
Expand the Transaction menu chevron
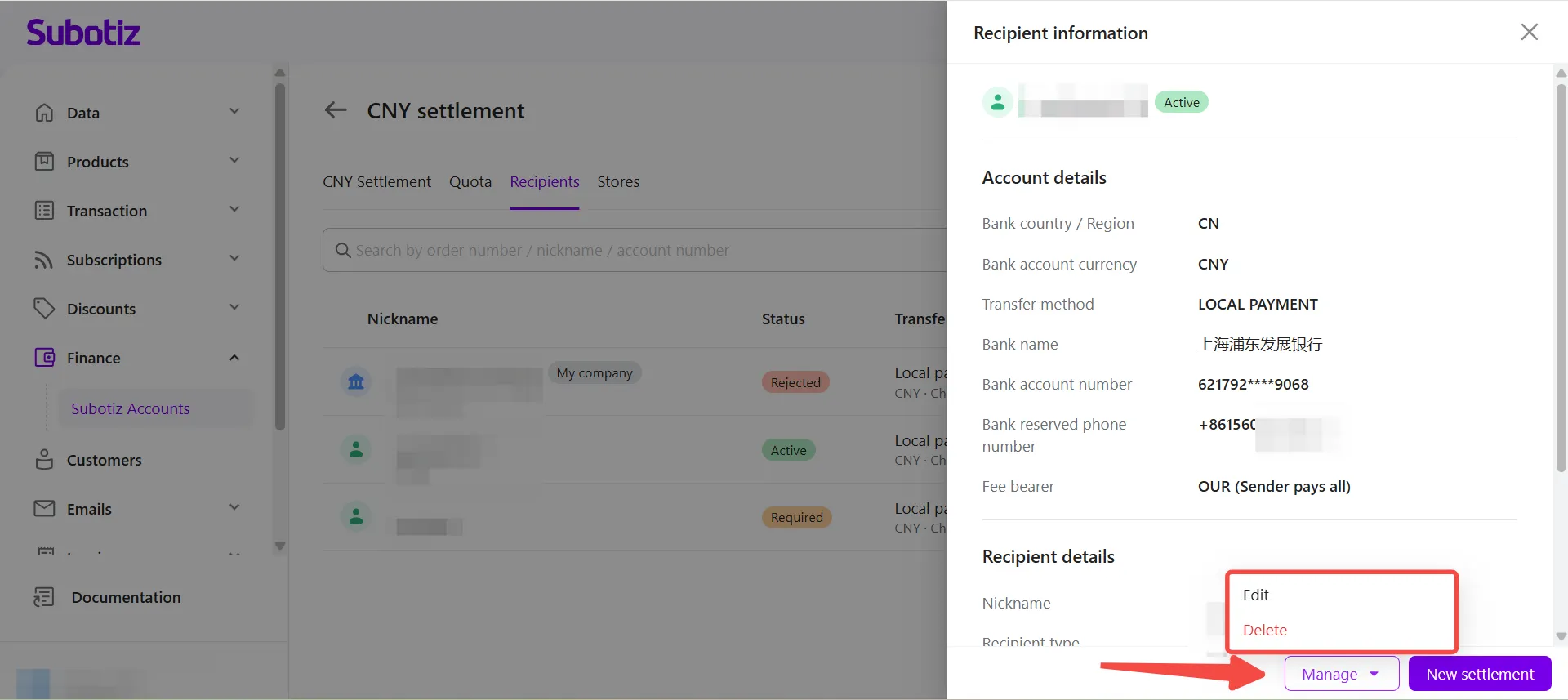click(234, 209)
